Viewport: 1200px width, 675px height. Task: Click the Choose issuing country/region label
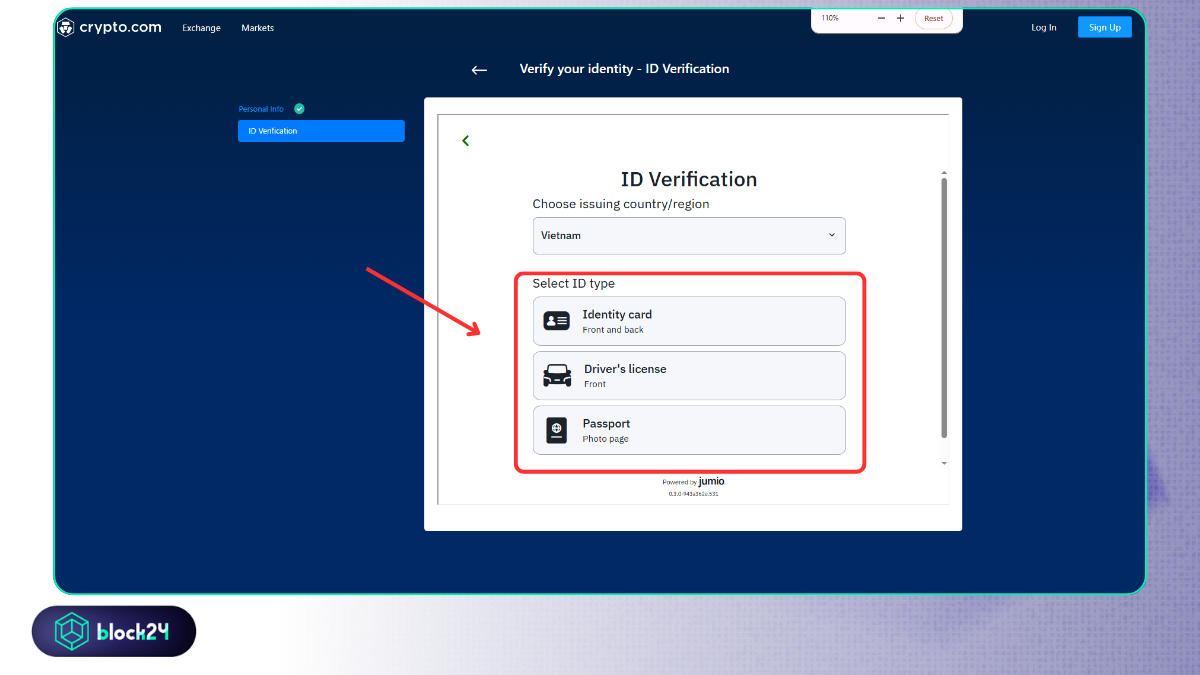(621, 204)
